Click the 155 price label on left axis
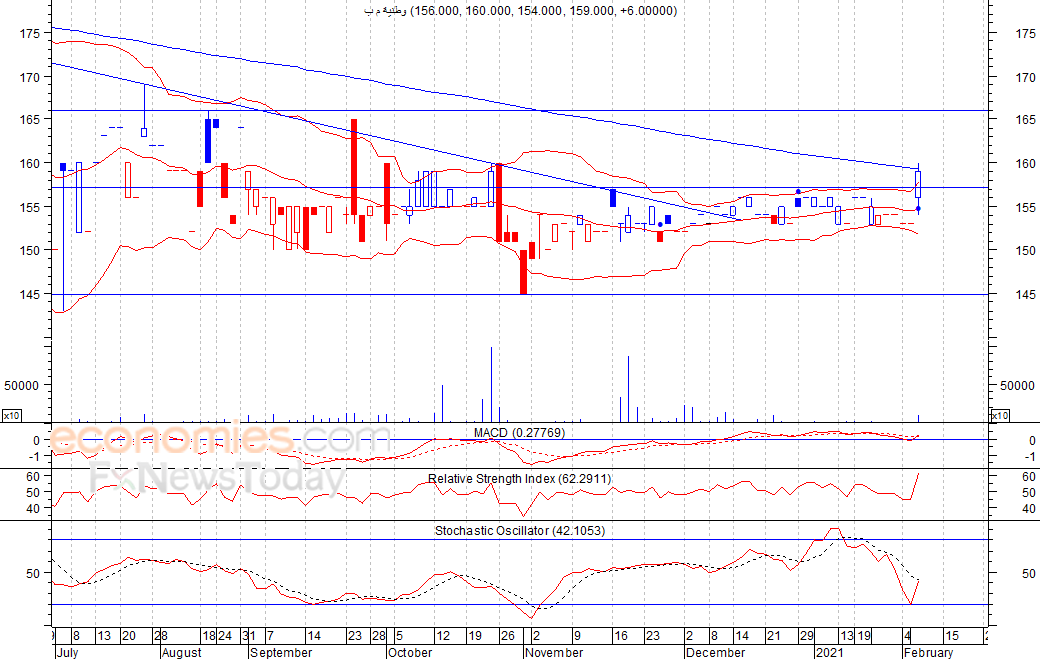Screen dimensions: 1040x659 (x=30, y=207)
